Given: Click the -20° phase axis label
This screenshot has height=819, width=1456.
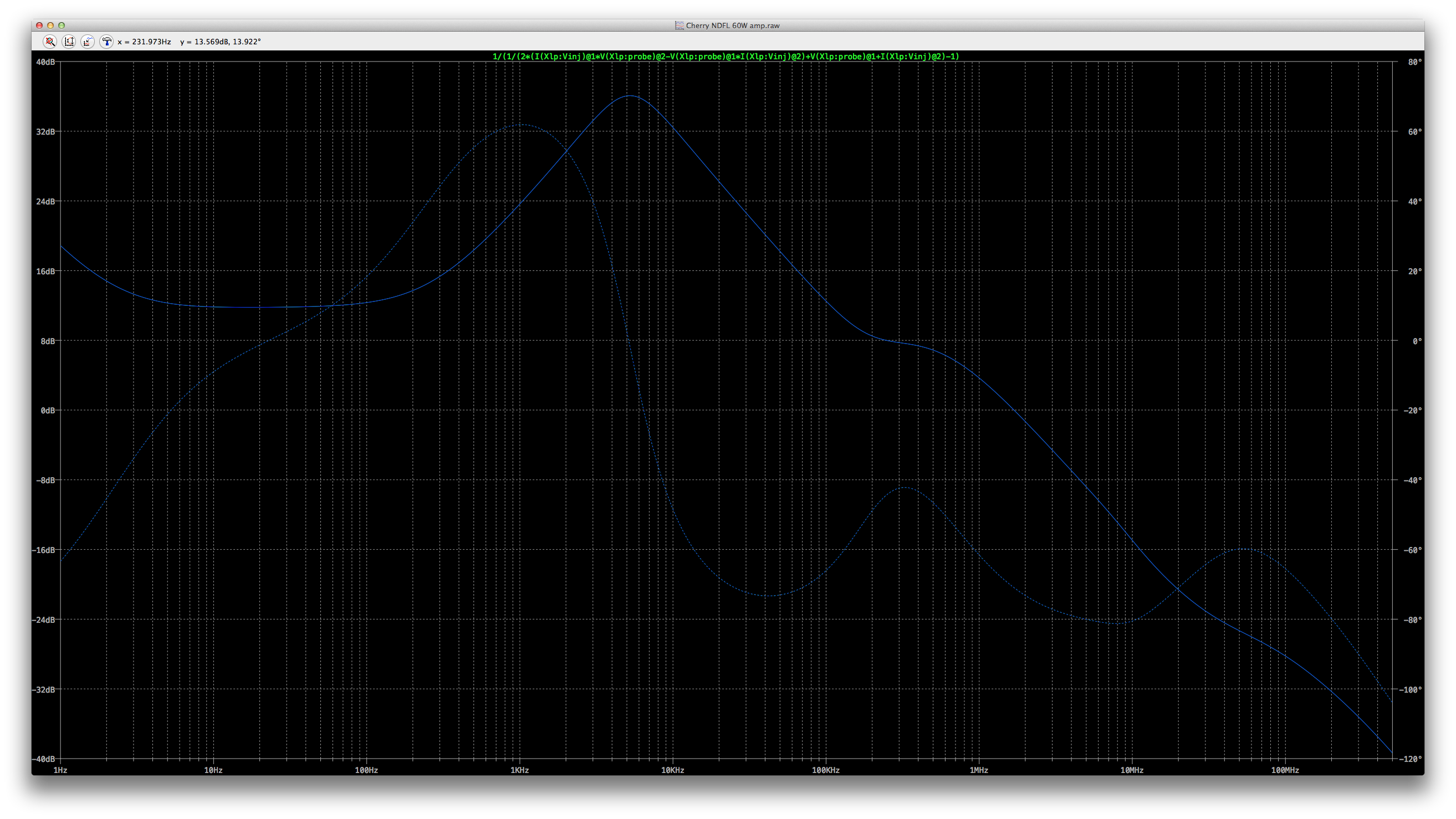Looking at the screenshot, I should tap(1412, 411).
